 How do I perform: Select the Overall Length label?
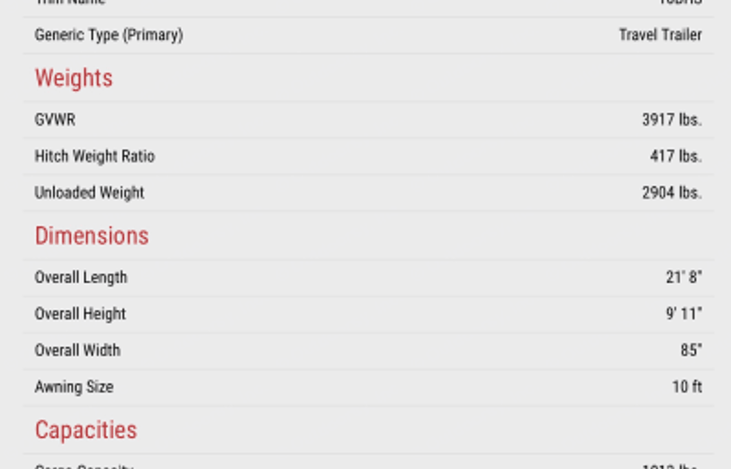(x=81, y=277)
